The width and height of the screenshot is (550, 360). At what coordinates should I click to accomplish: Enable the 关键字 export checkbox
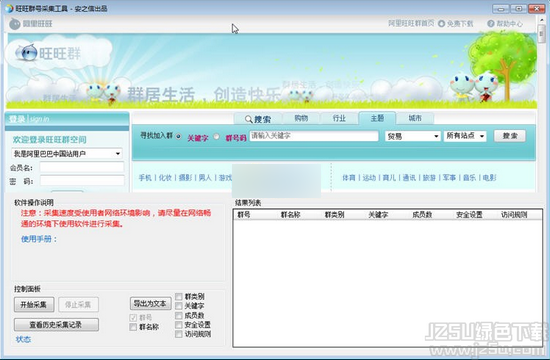[x=179, y=306]
